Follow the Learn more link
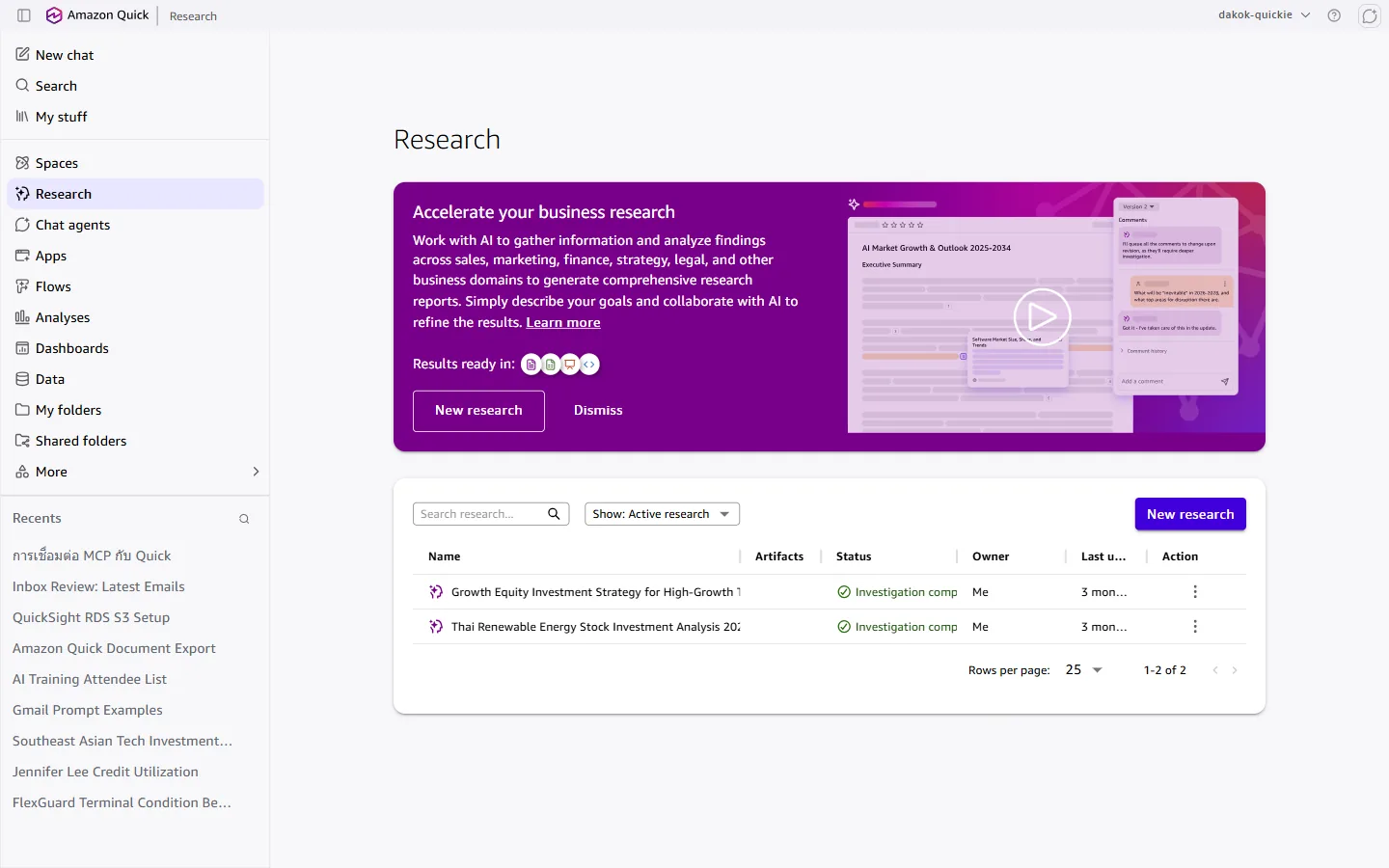The width and height of the screenshot is (1389, 868). (563, 322)
